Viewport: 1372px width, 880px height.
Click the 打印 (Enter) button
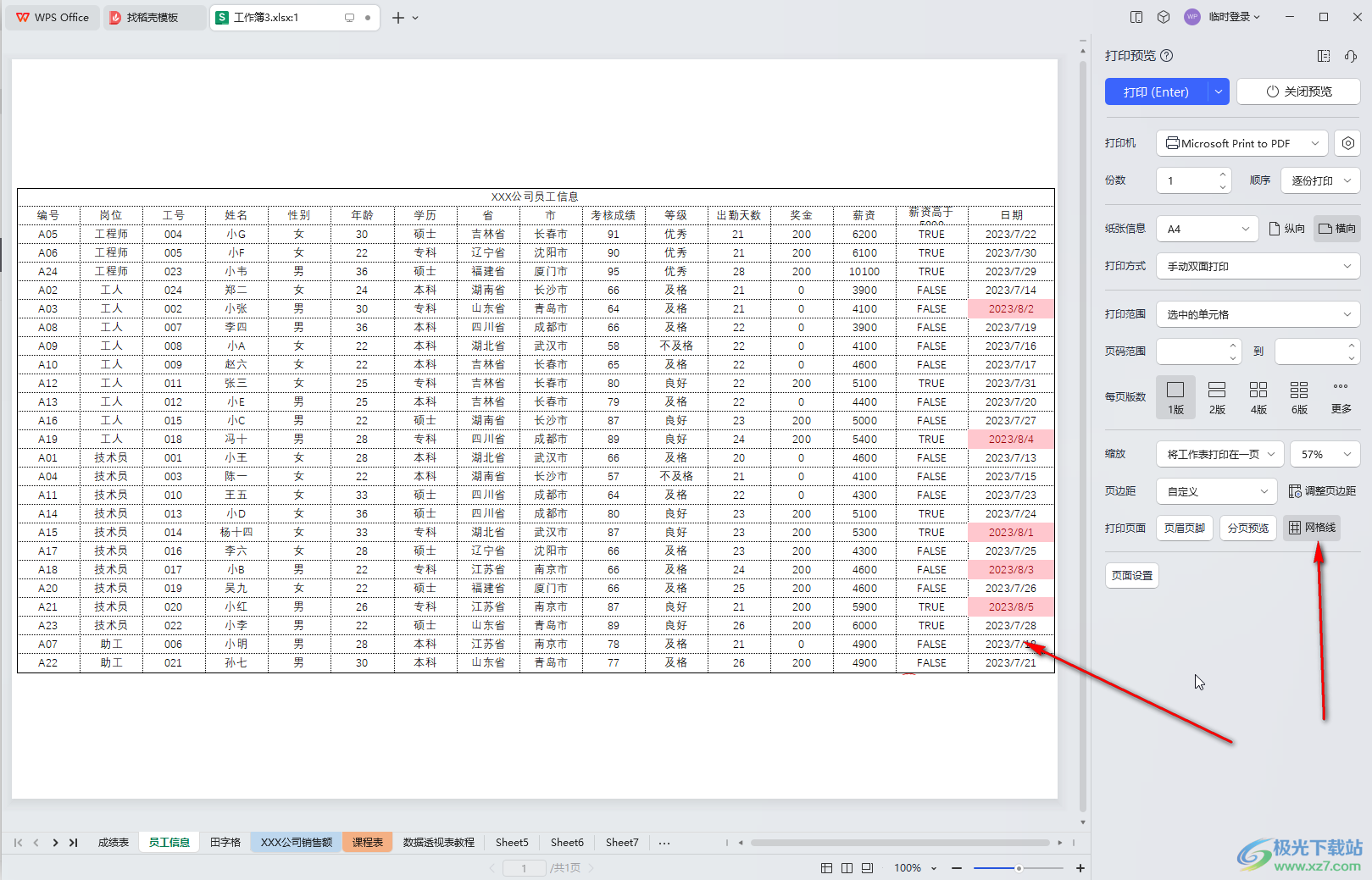coord(1156,91)
